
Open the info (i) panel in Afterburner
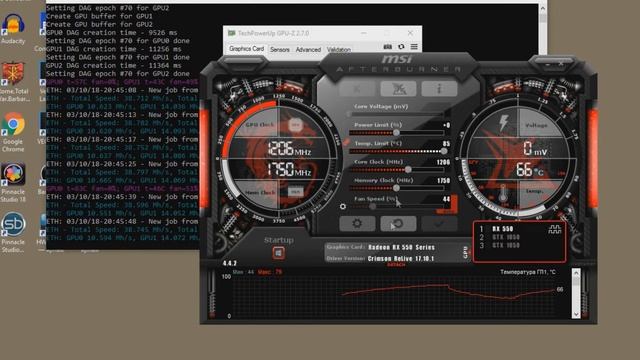pyautogui.click(x=439, y=89)
